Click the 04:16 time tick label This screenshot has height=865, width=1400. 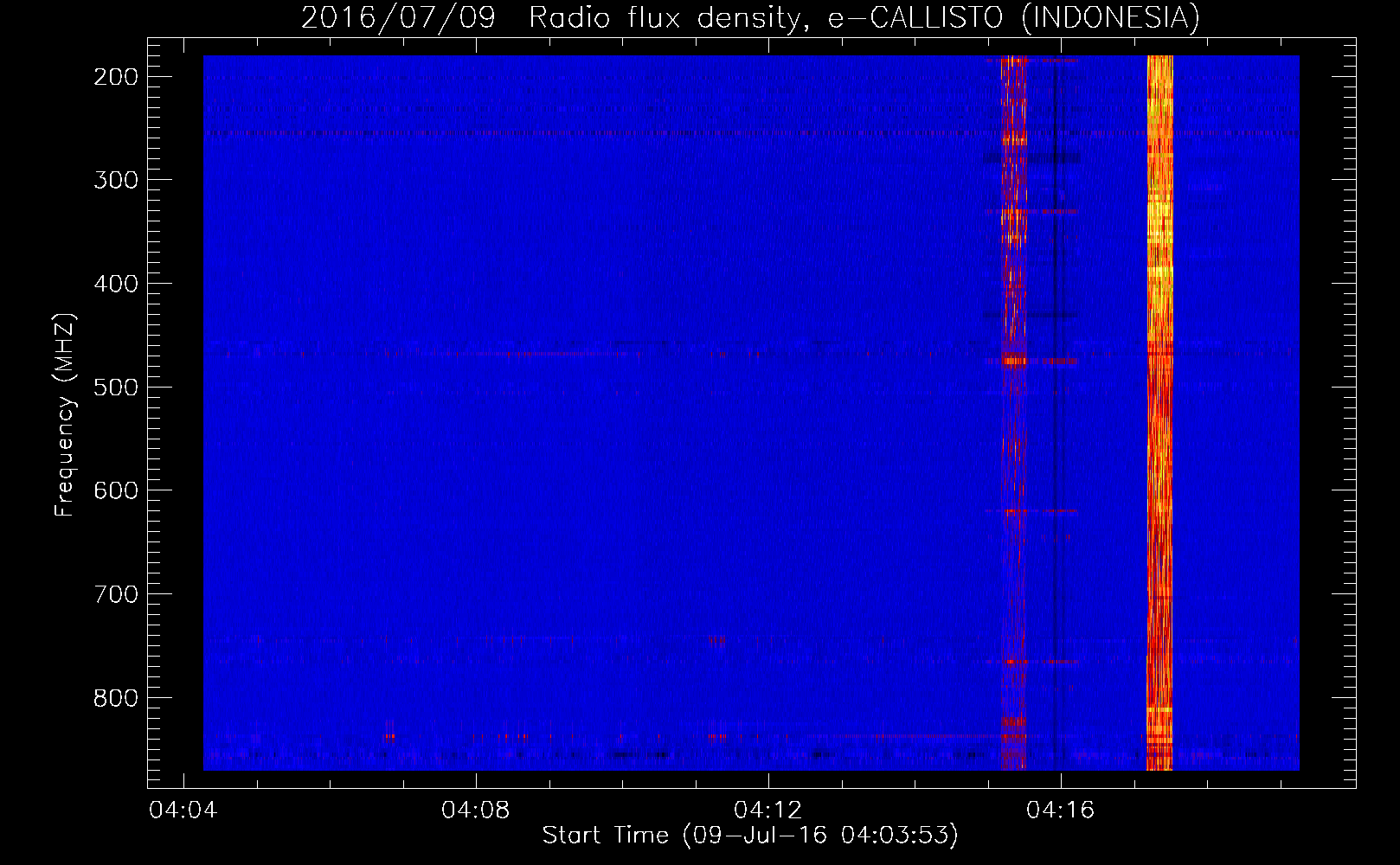[x=1060, y=811]
